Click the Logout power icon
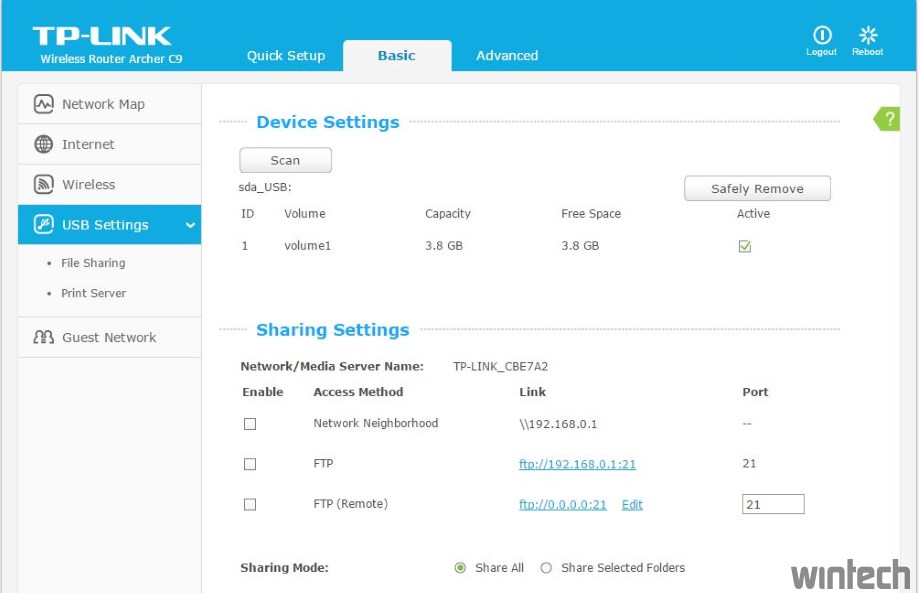Image resolution: width=920 pixels, height=593 pixels. click(821, 35)
